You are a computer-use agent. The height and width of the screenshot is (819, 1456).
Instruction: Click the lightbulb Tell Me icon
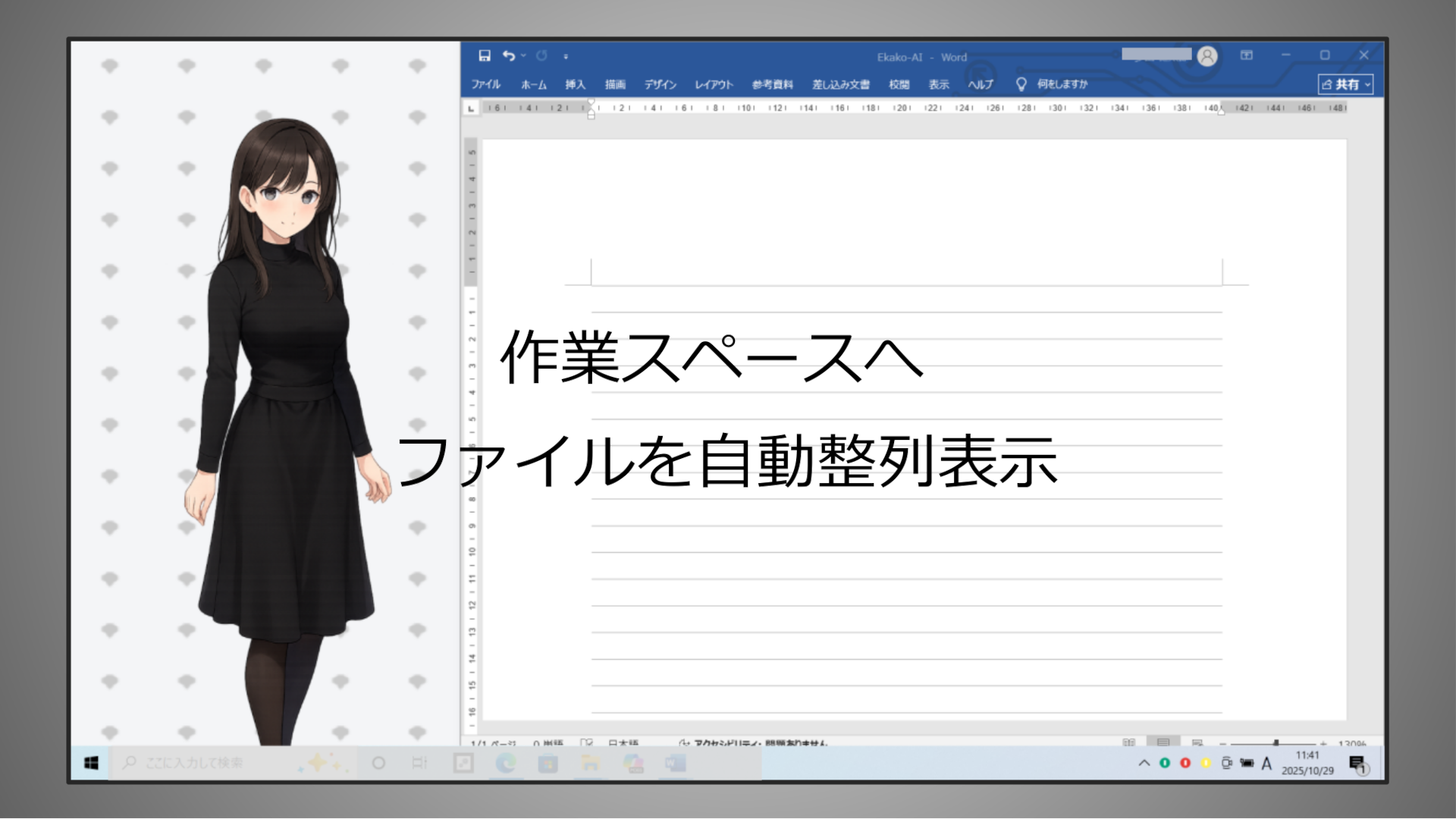(x=1021, y=84)
